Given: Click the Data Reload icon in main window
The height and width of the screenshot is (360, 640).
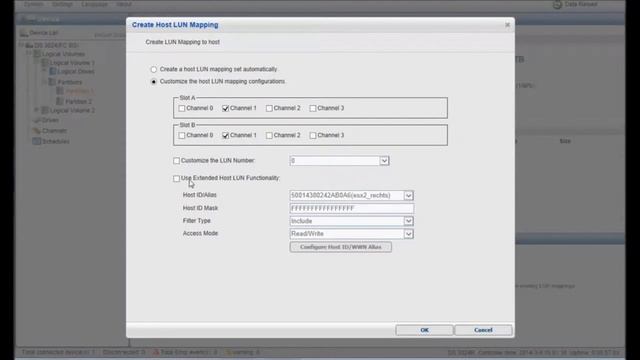Looking at the screenshot, I should (557, 4).
